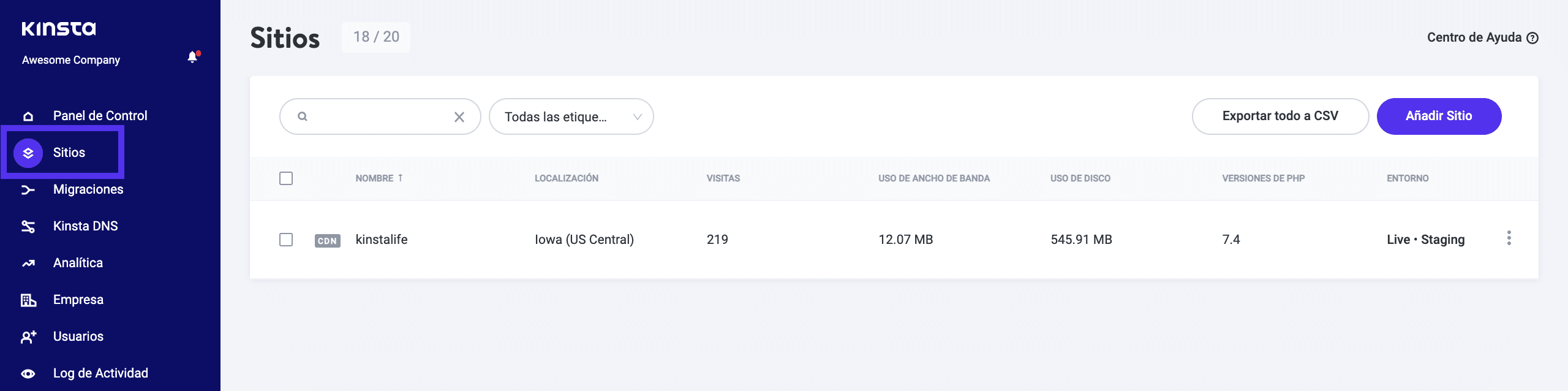Click the Exportar todo a CSV button
Image resolution: width=1568 pixels, height=391 pixels.
pyautogui.click(x=1280, y=116)
